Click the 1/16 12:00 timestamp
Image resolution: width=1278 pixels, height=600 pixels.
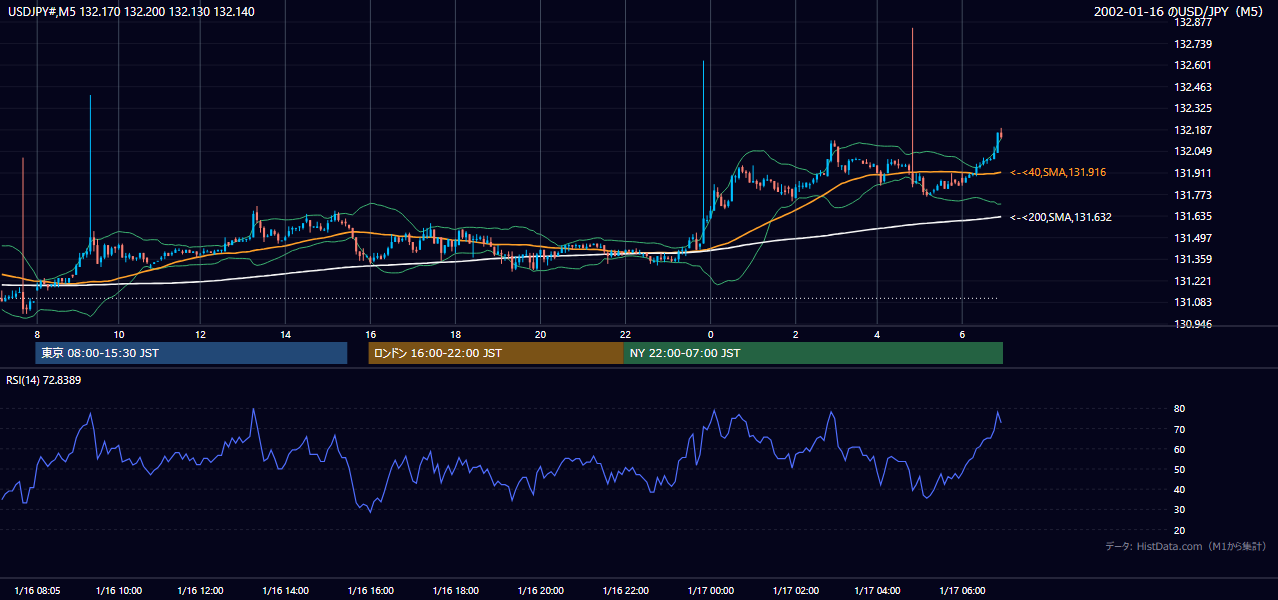tap(201, 590)
